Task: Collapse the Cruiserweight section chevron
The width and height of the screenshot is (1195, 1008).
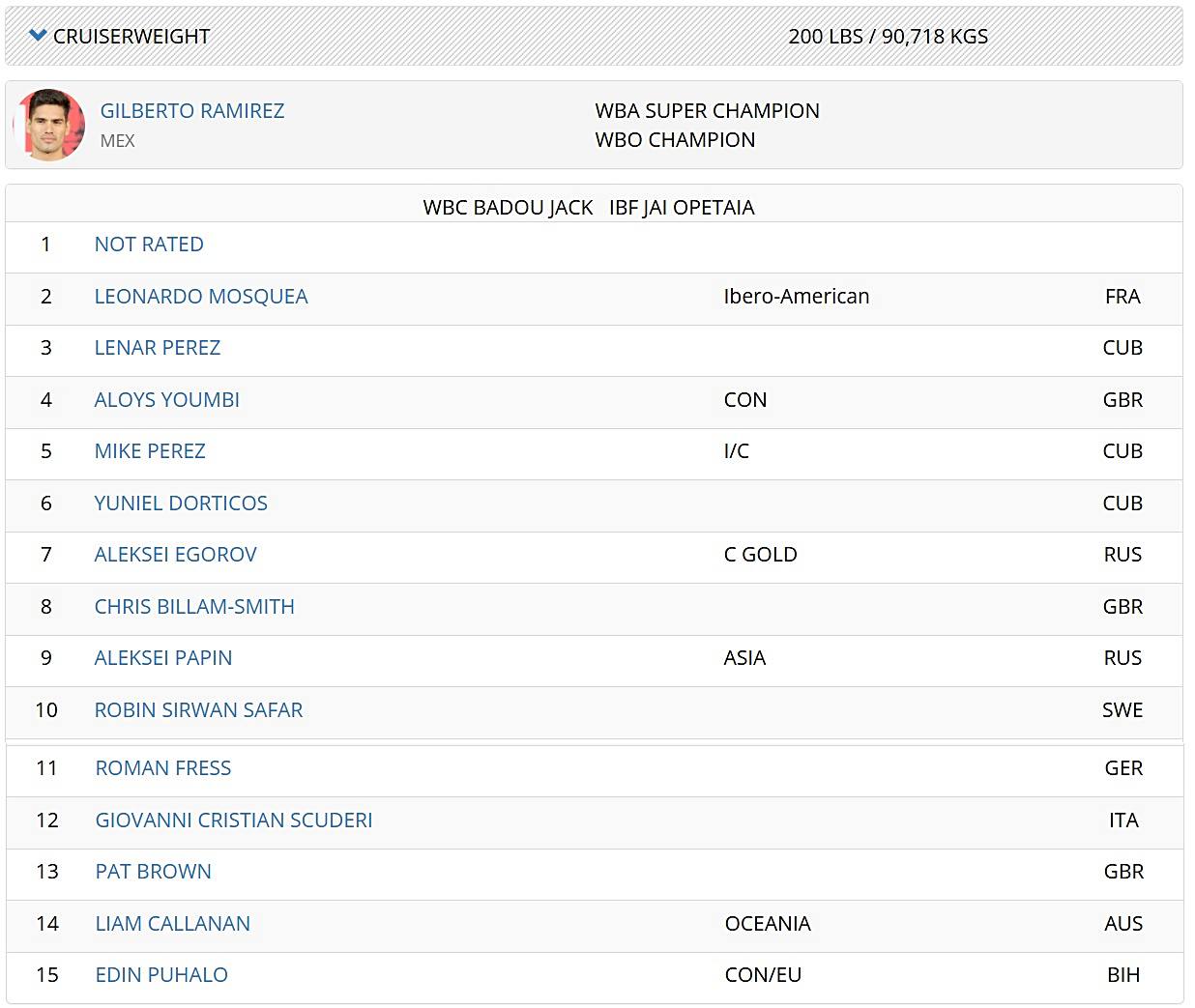Action: click(38, 36)
